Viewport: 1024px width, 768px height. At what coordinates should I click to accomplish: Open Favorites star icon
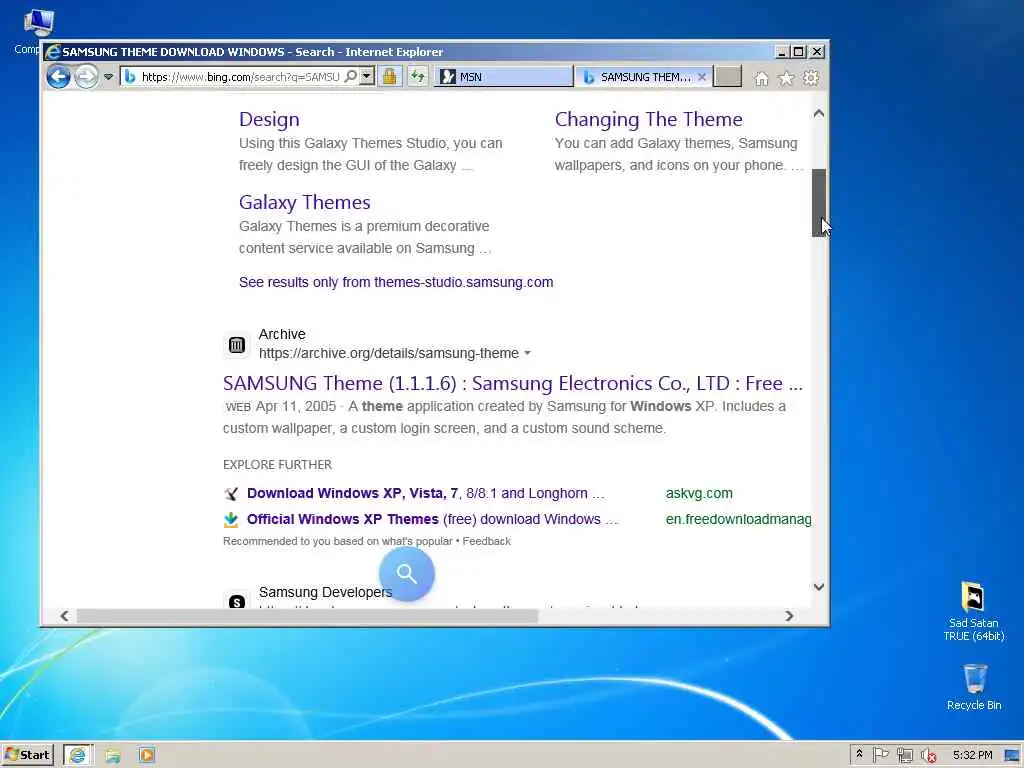pos(786,78)
